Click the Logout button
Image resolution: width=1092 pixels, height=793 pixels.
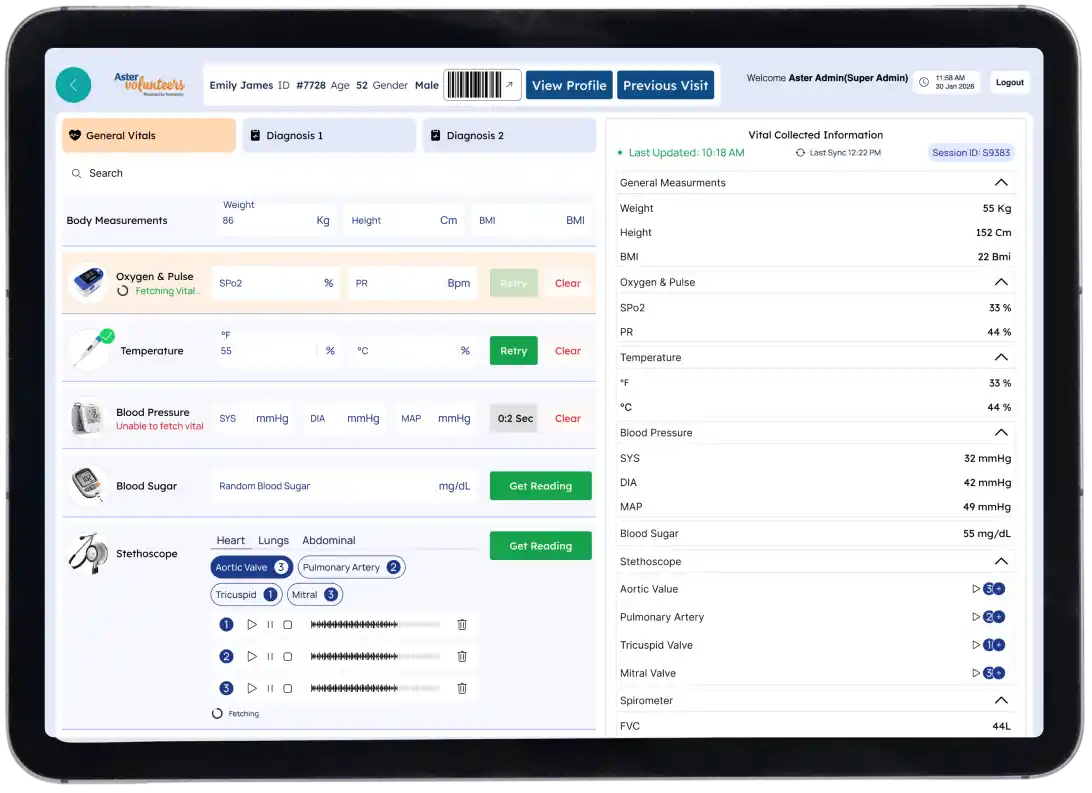[1010, 82]
